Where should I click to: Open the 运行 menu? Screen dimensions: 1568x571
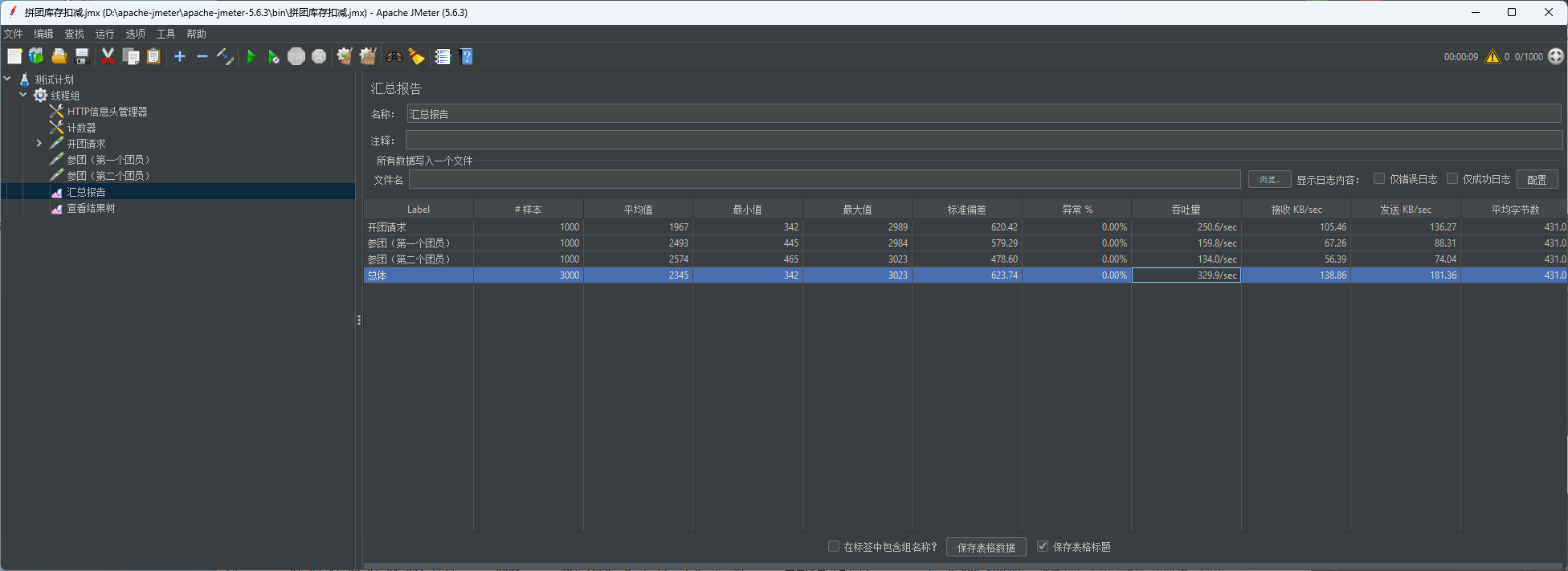(104, 34)
